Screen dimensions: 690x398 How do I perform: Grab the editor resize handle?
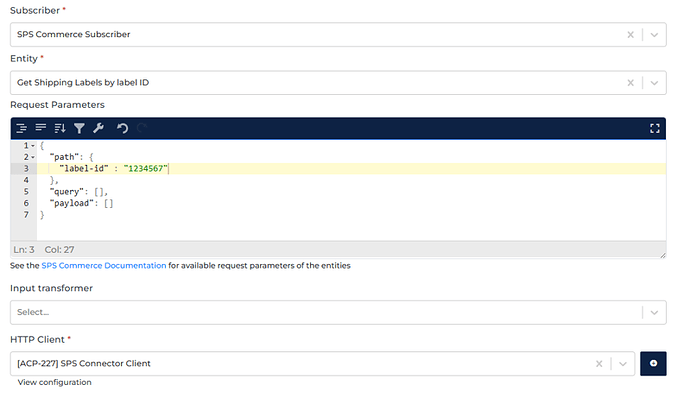click(663, 255)
